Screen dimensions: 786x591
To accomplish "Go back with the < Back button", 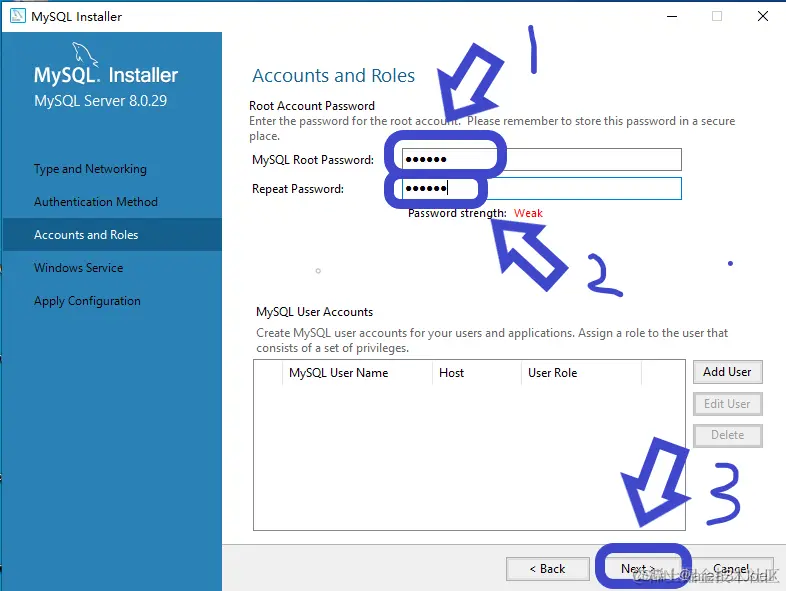I will tap(547, 569).
